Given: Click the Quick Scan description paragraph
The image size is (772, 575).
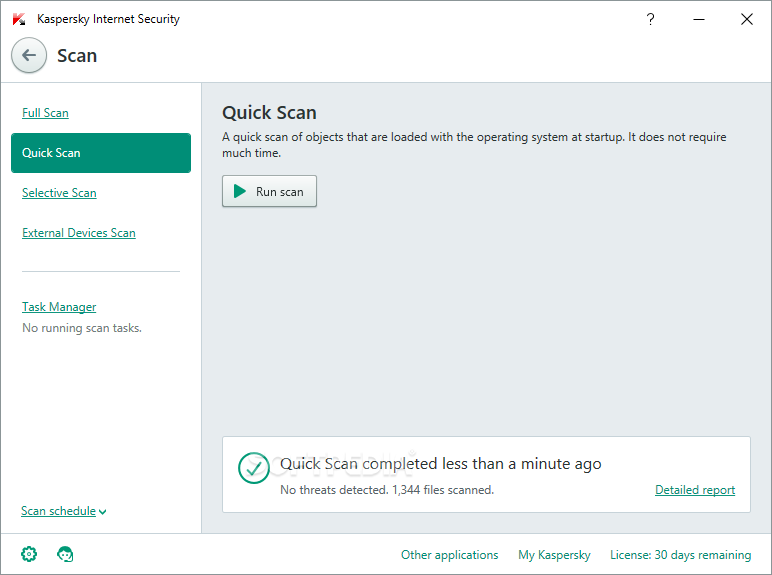Looking at the screenshot, I should pyautogui.click(x=474, y=145).
